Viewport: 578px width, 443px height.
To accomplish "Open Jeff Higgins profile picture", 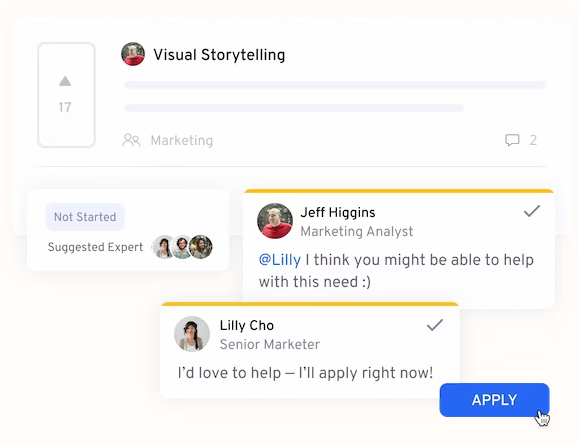I will click(275, 221).
